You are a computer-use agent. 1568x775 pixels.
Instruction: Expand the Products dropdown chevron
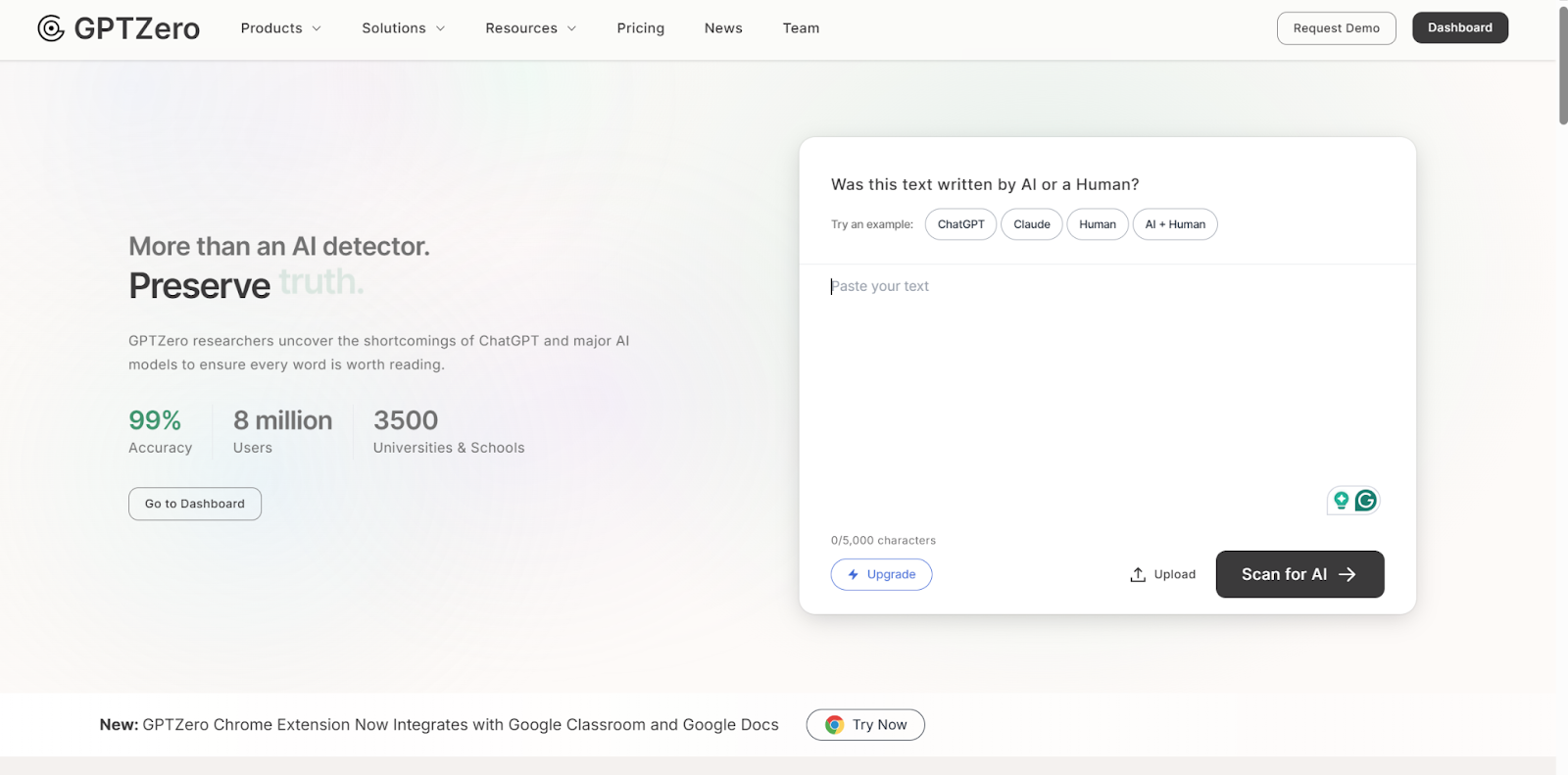click(317, 28)
